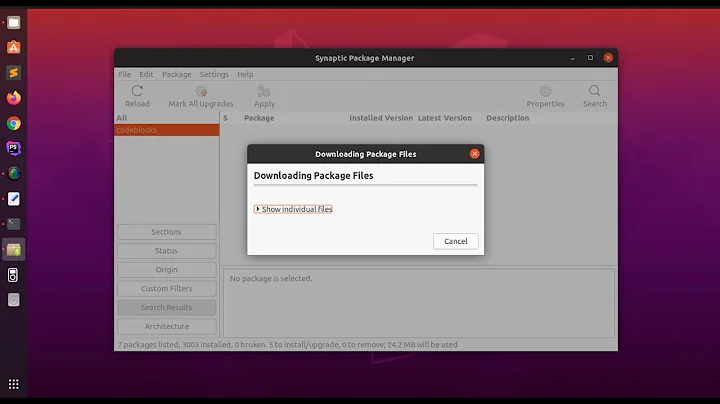
Task: Click the Sections filter button
Action: point(167,232)
